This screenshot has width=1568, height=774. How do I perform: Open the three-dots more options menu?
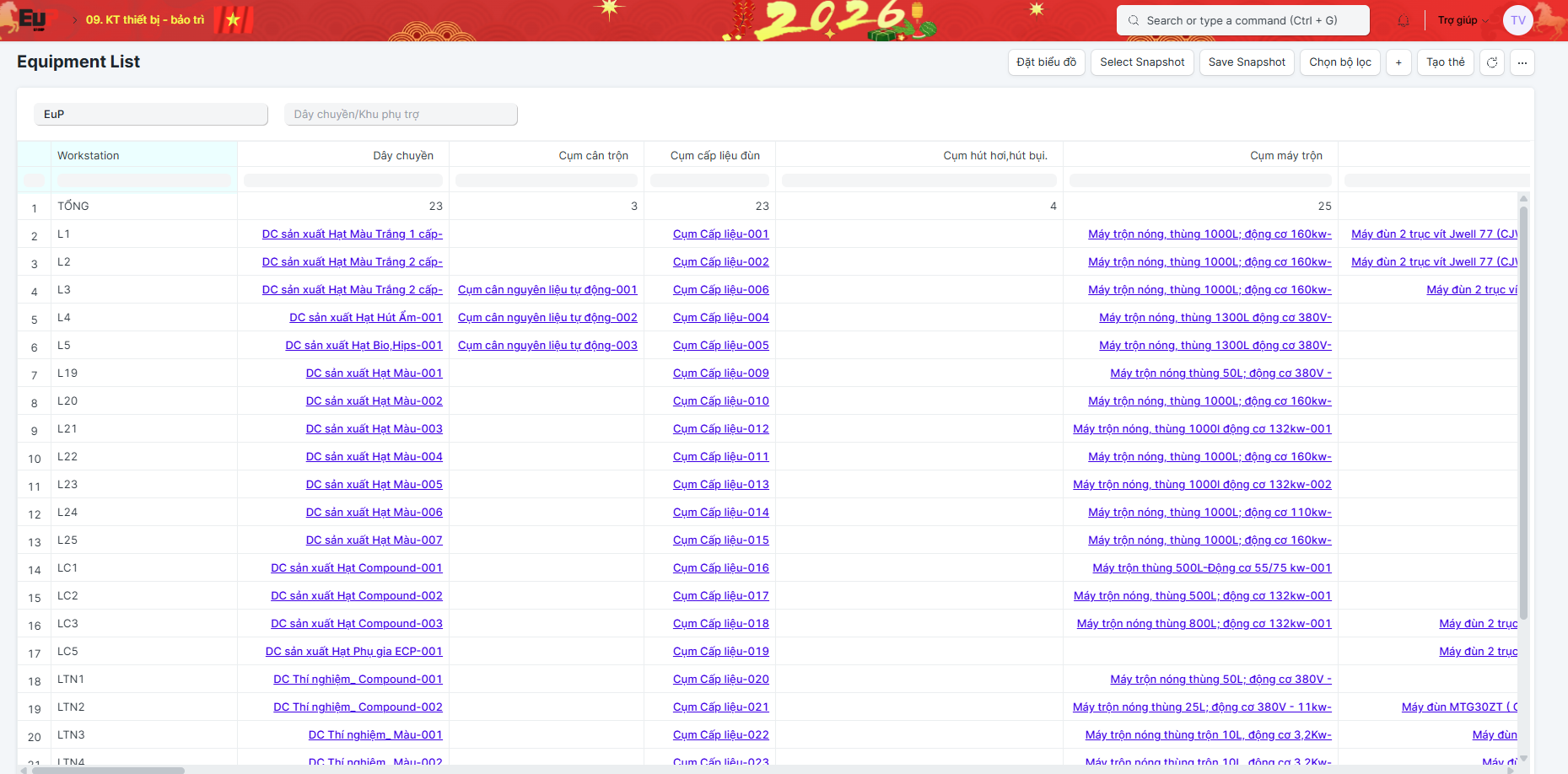(x=1522, y=62)
